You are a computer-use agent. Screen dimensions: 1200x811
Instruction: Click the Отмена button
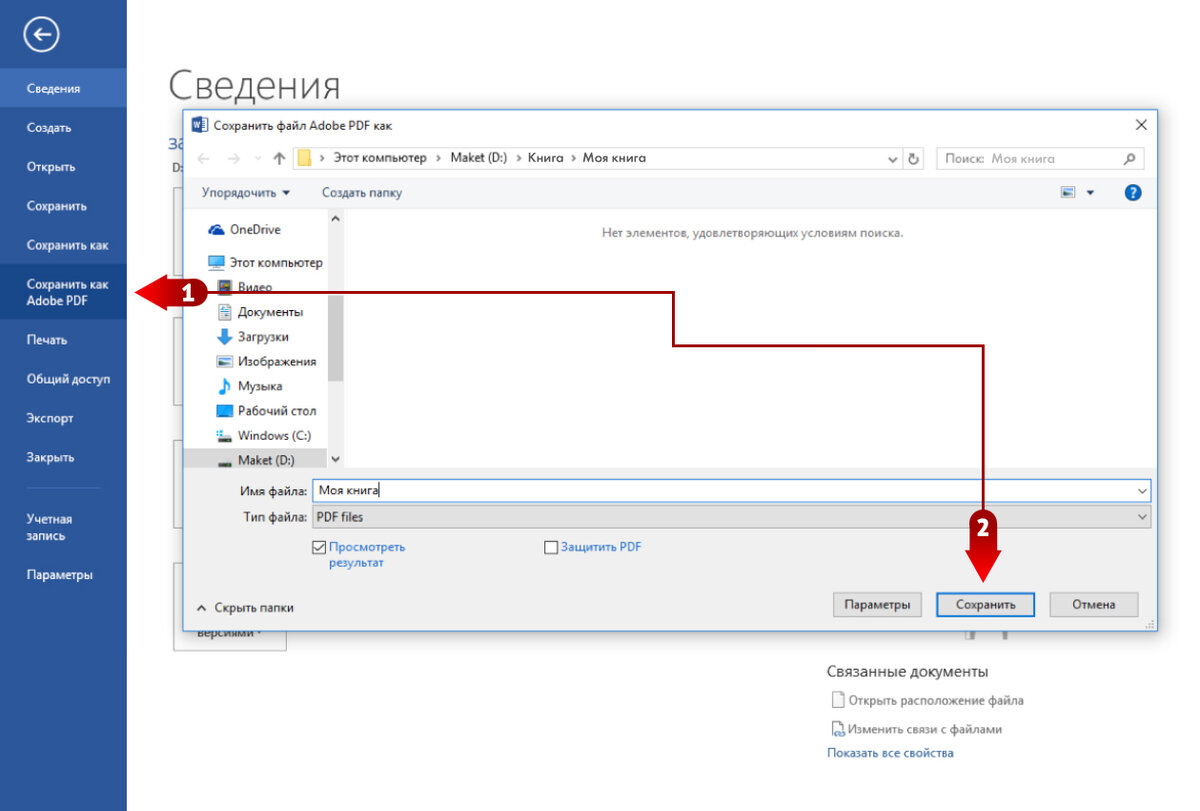1093,604
